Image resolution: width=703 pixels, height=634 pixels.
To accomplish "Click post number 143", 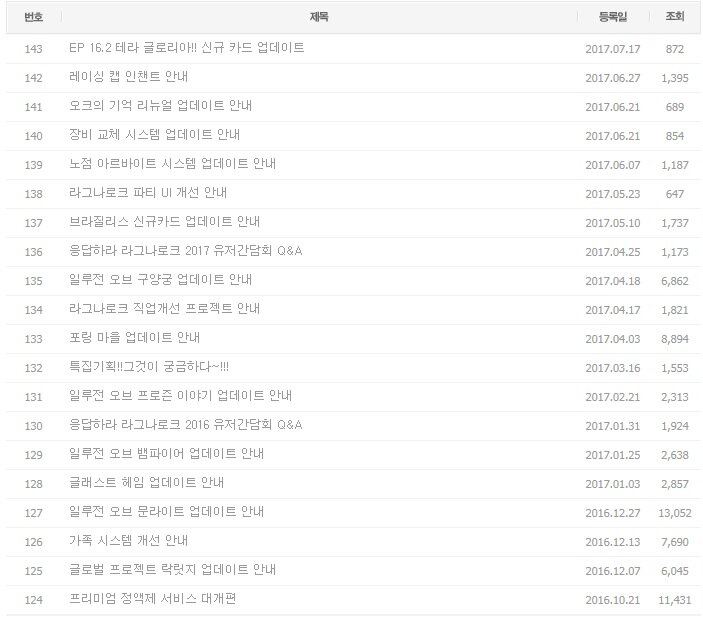I will coord(34,49).
